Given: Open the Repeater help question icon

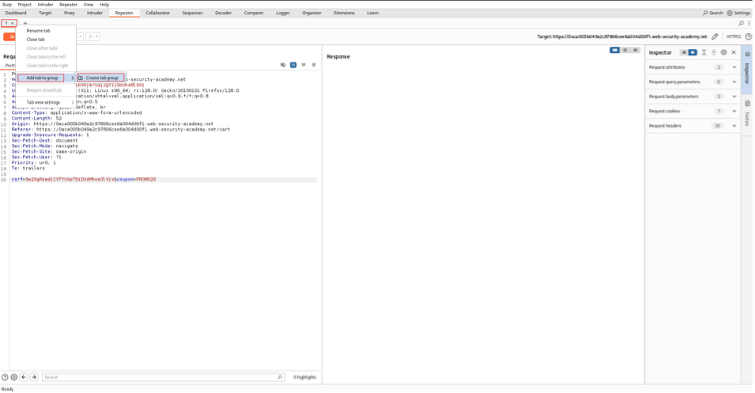Looking at the screenshot, I should [x=748, y=37].
